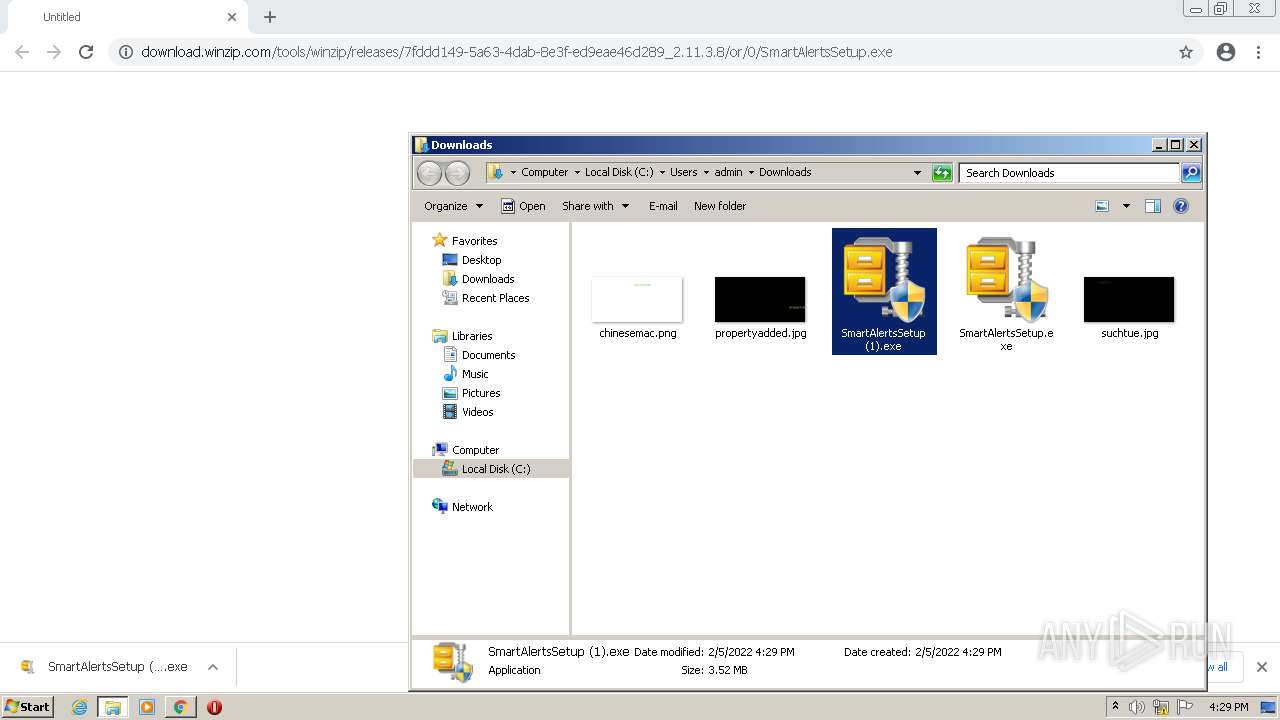Viewport: 1280px width, 720px height.
Task: Change the view icon mode
Action: [1102, 206]
